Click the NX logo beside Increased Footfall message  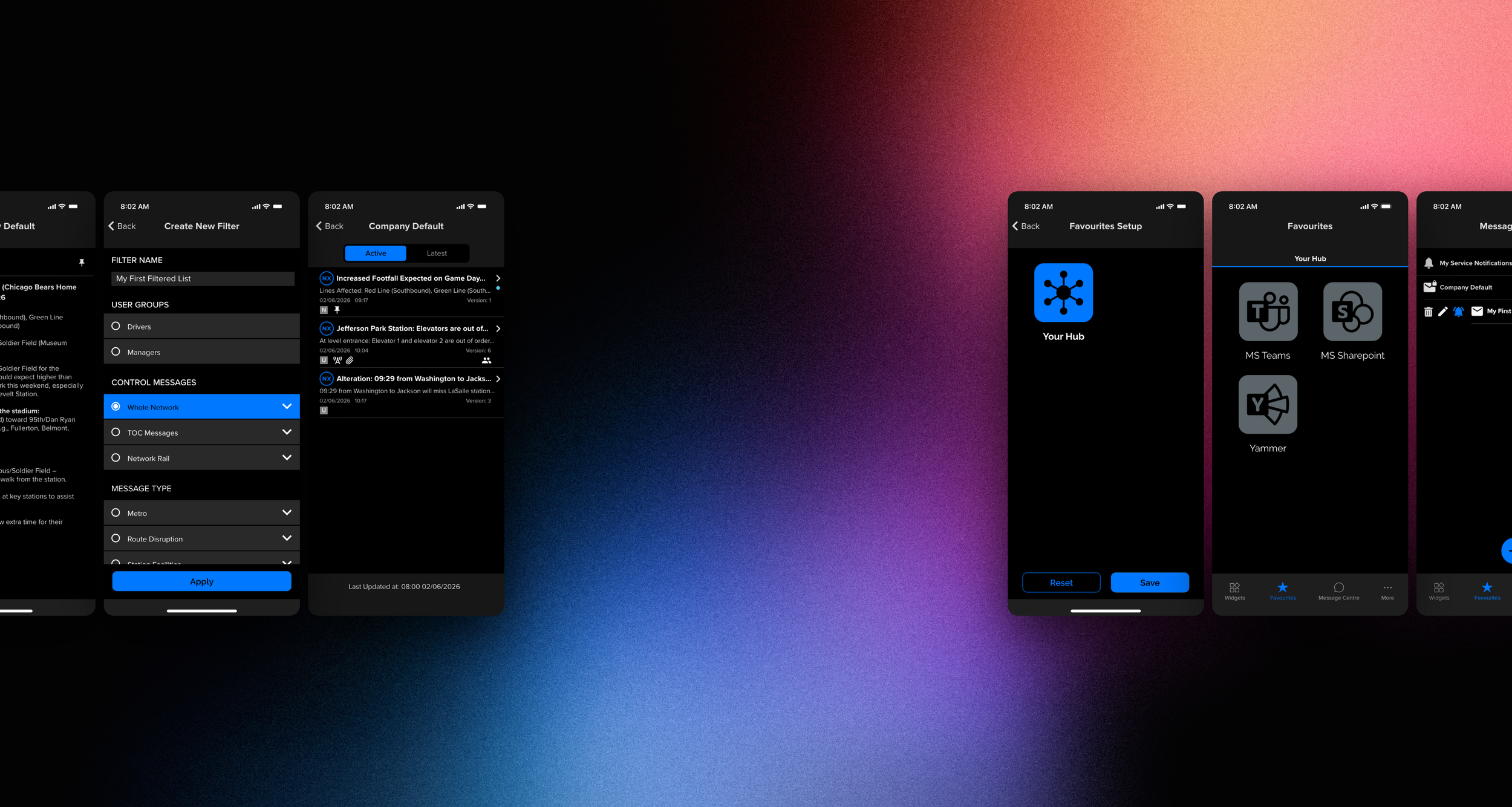pyautogui.click(x=327, y=278)
